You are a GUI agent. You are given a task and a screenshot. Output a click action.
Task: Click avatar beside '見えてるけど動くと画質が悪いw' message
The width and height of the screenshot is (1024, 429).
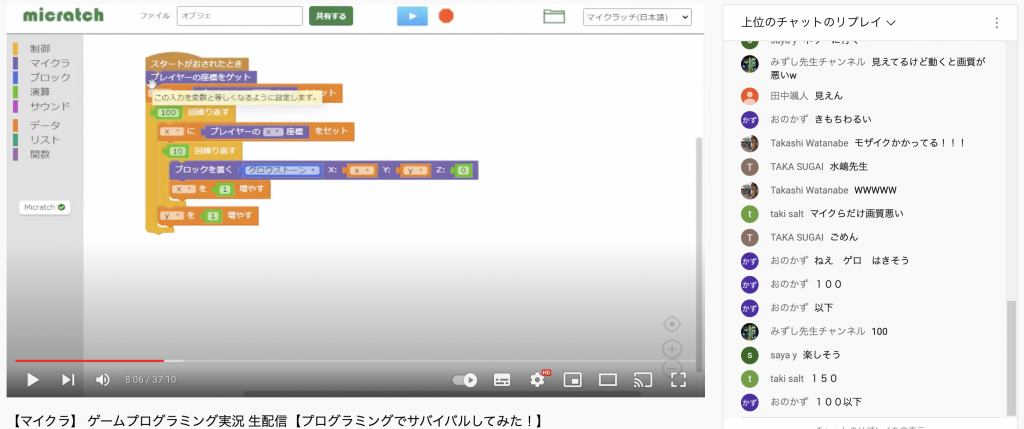coord(750,63)
